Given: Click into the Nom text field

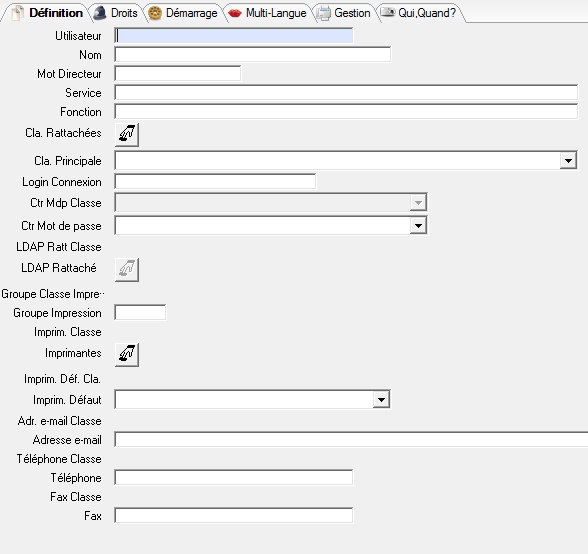Looking at the screenshot, I should [x=253, y=55].
